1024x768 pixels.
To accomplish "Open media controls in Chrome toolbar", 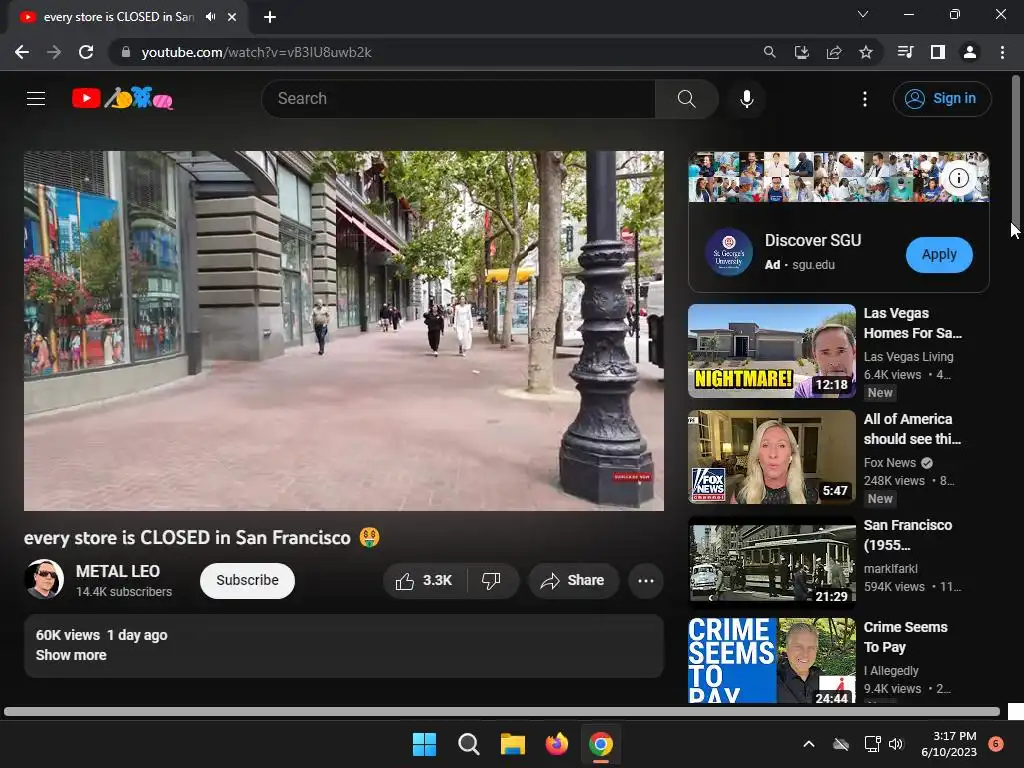I will tap(905, 52).
